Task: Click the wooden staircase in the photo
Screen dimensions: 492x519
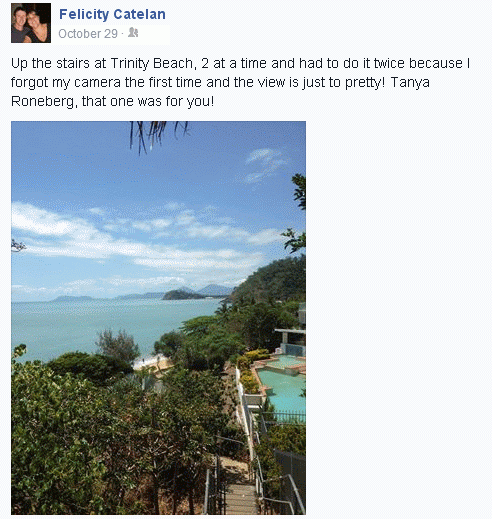Action: [x=240, y=495]
